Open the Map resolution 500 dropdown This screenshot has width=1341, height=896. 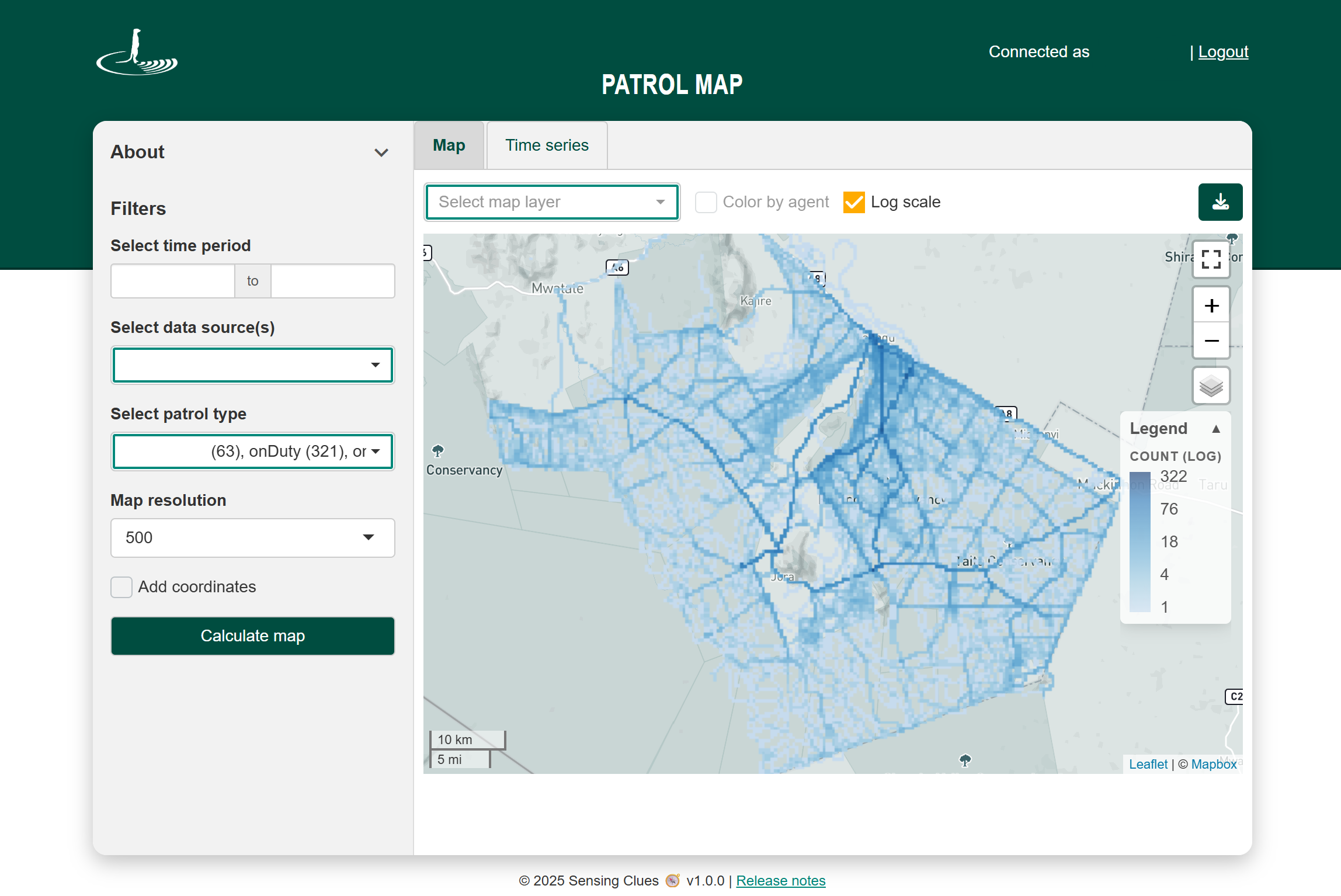coord(253,538)
